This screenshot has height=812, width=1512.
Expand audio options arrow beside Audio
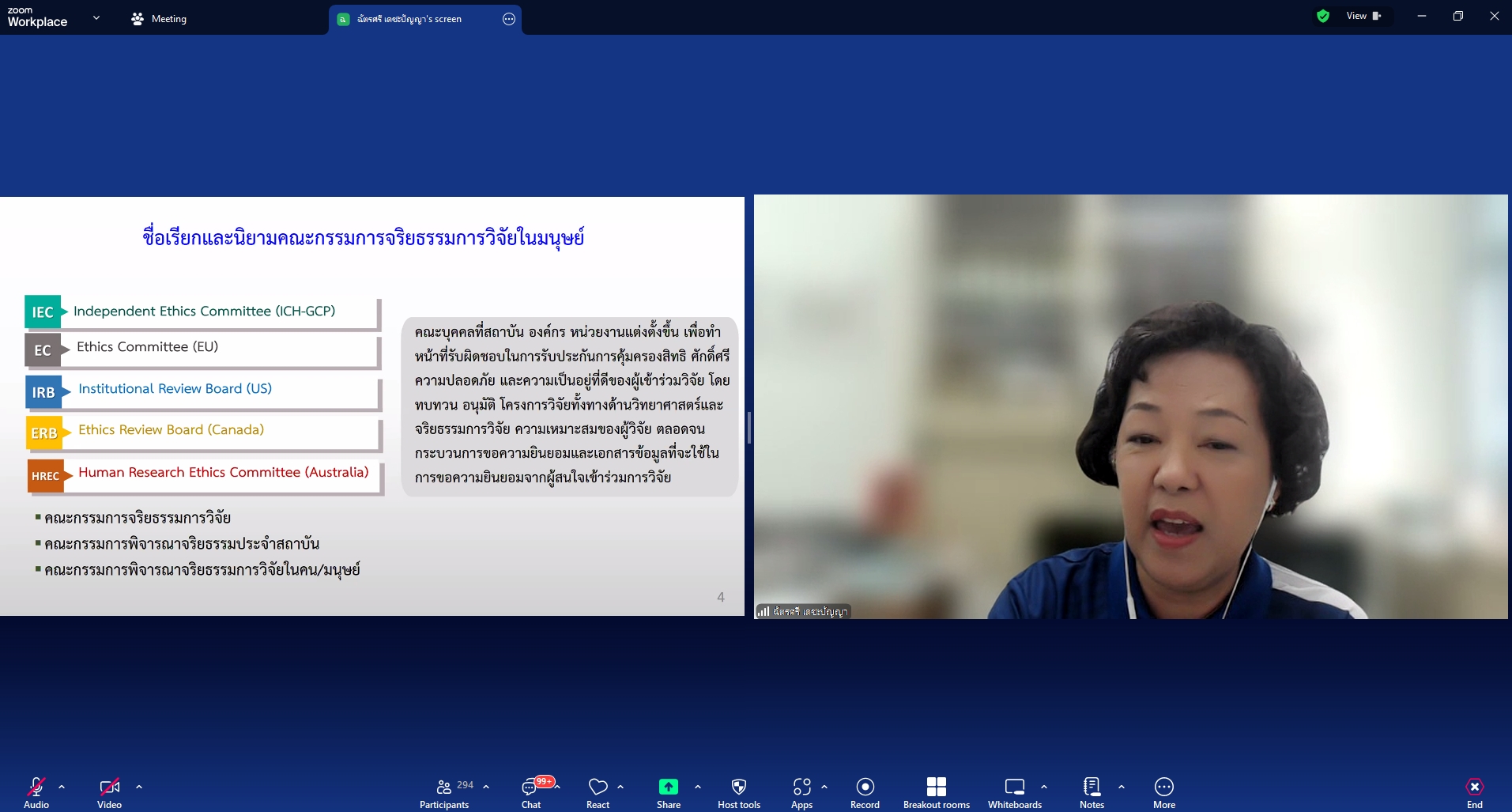(62, 787)
